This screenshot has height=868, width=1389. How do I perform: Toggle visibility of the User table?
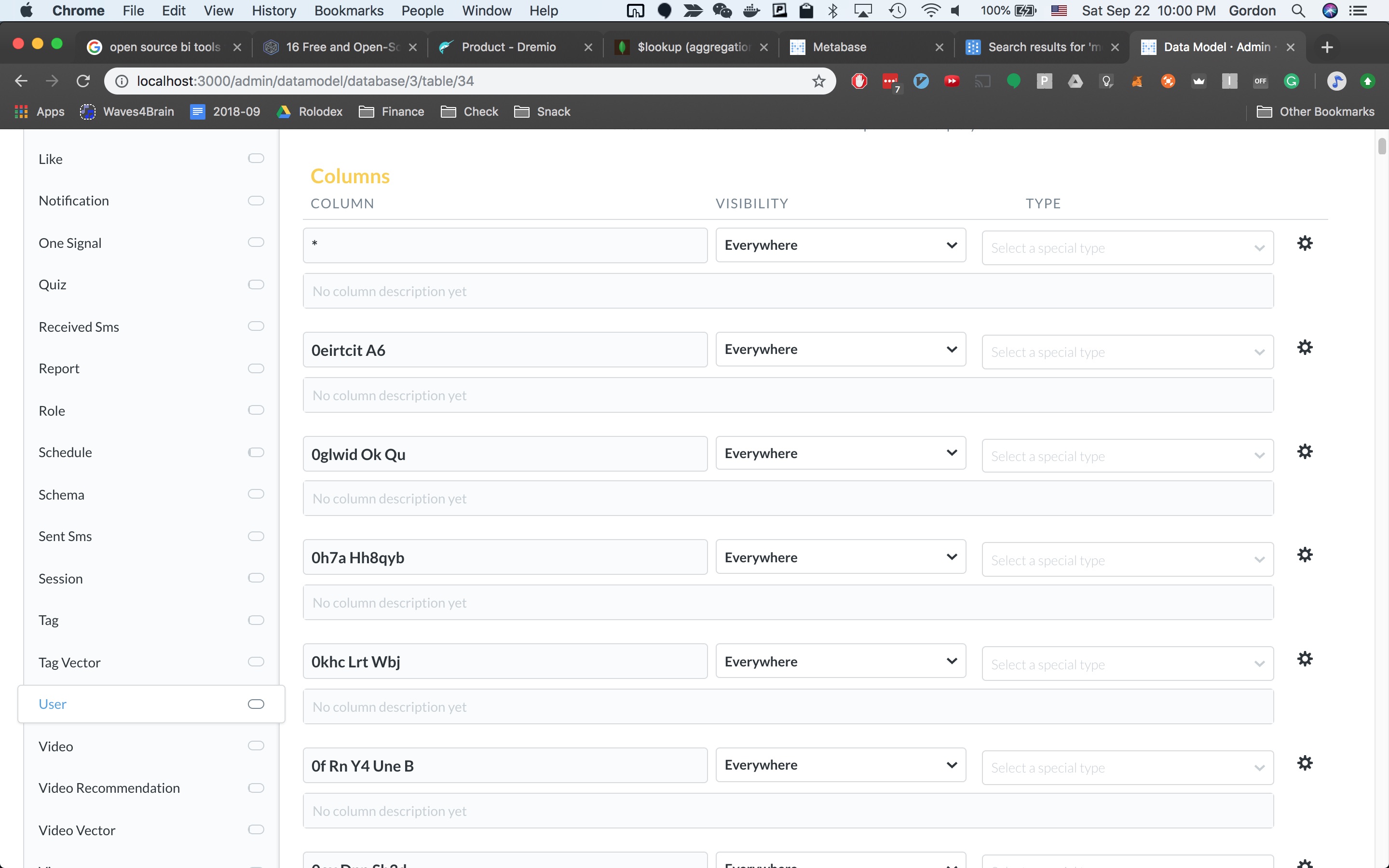click(x=256, y=703)
